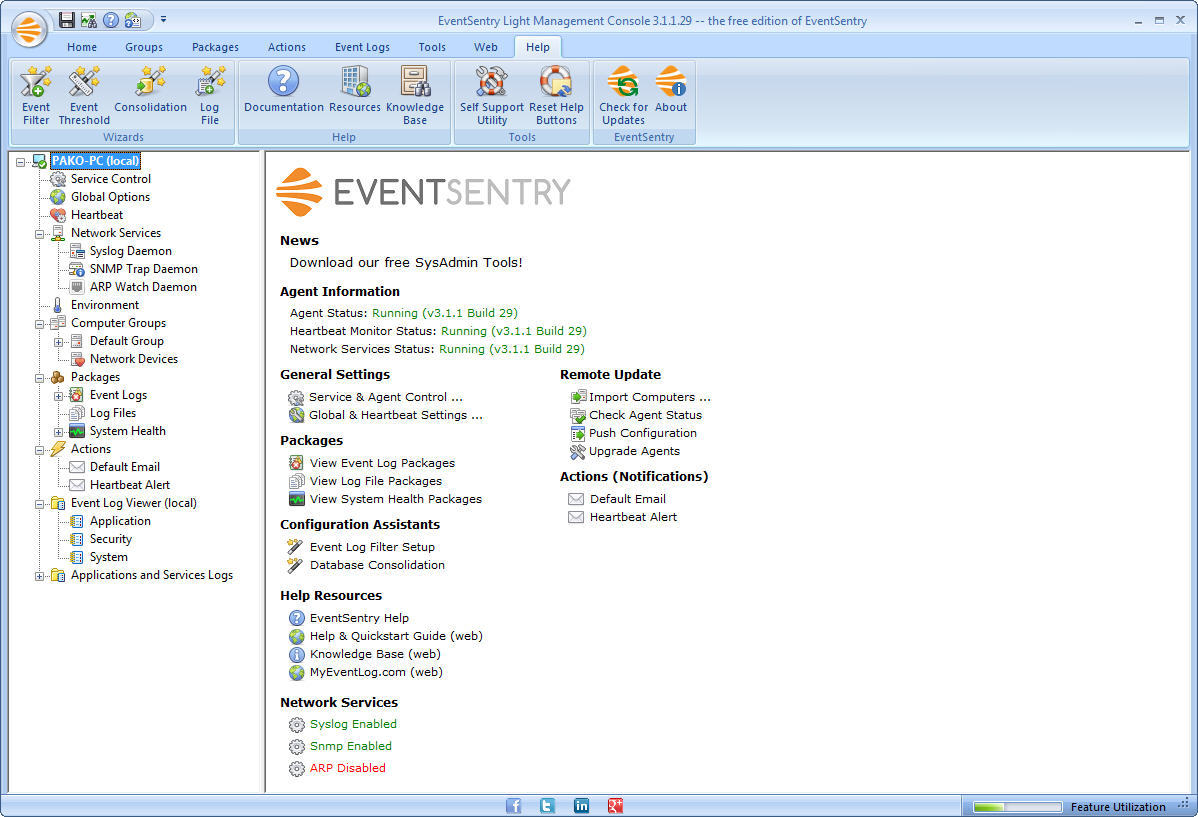Expand the System Health node
This screenshot has width=1198, height=817.
coord(59,432)
